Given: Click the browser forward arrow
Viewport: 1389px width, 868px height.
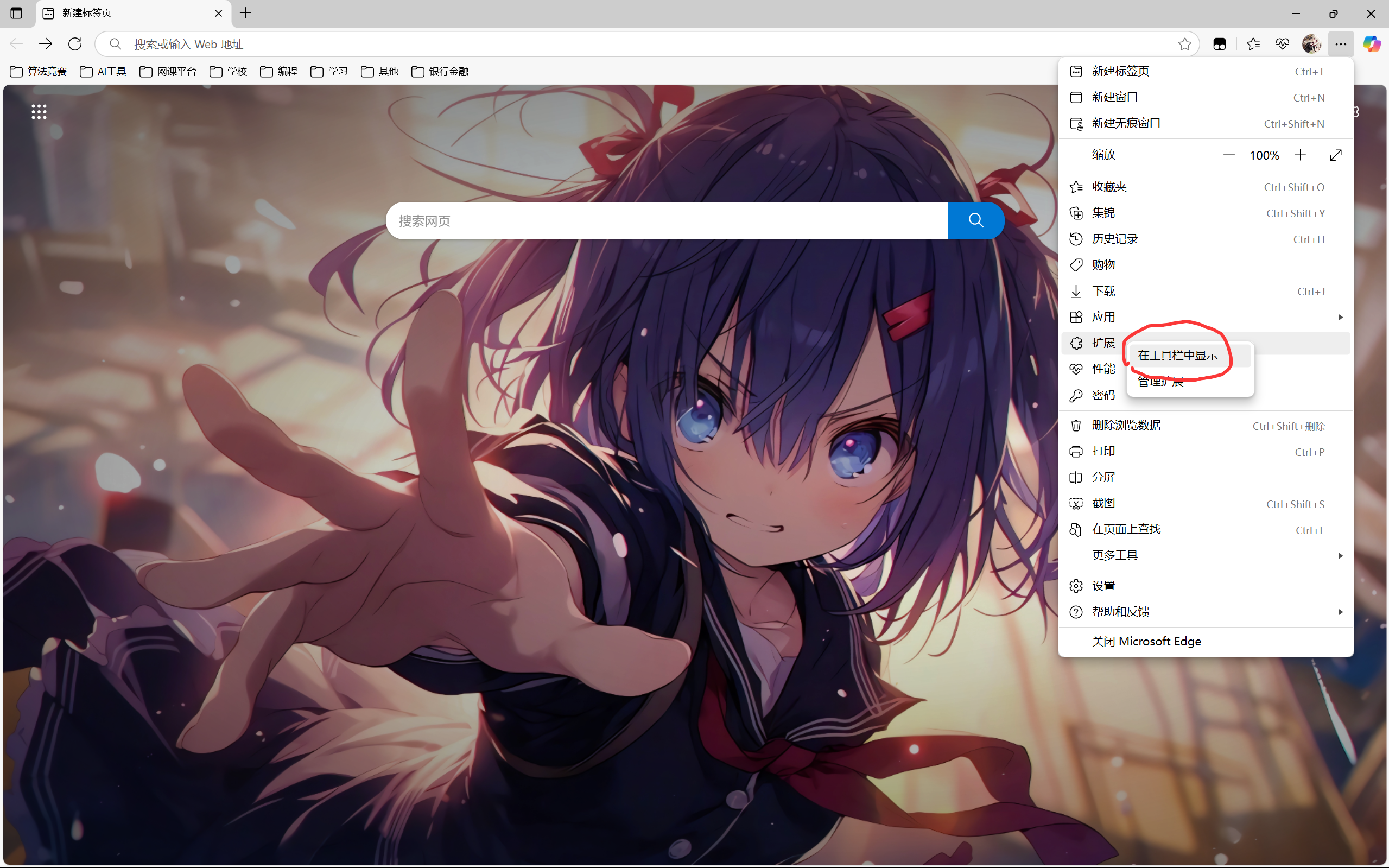Looking at the screenshot, I should coord(46,44).
